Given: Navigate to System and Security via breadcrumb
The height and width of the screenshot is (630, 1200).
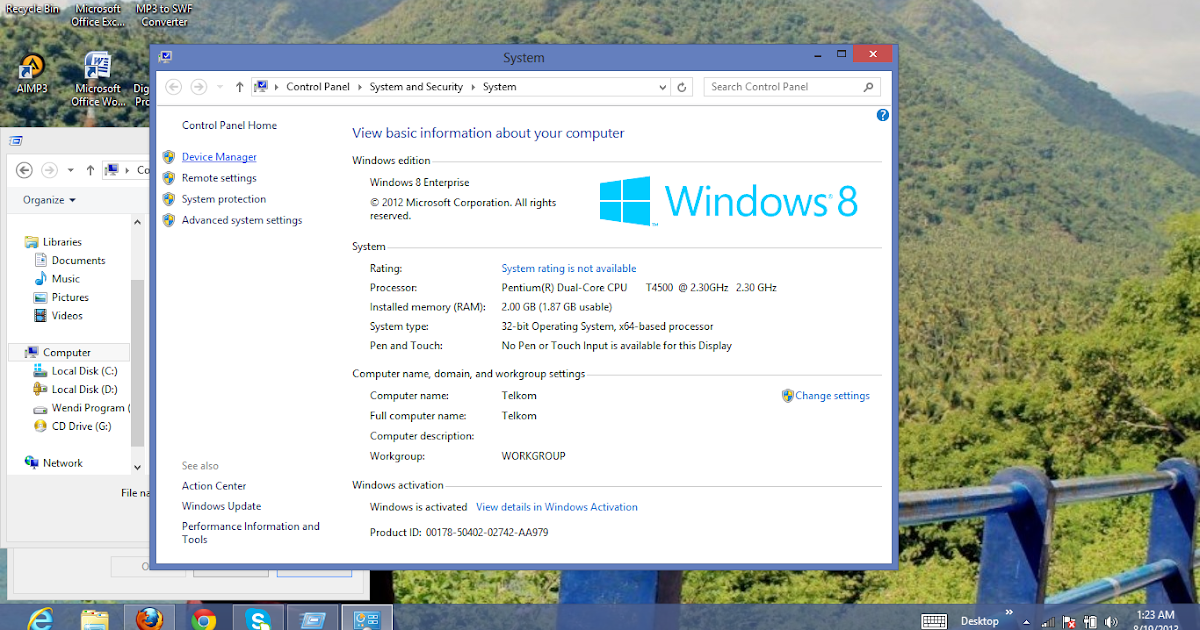Looking at the screenshot, I should coord(416,86).
